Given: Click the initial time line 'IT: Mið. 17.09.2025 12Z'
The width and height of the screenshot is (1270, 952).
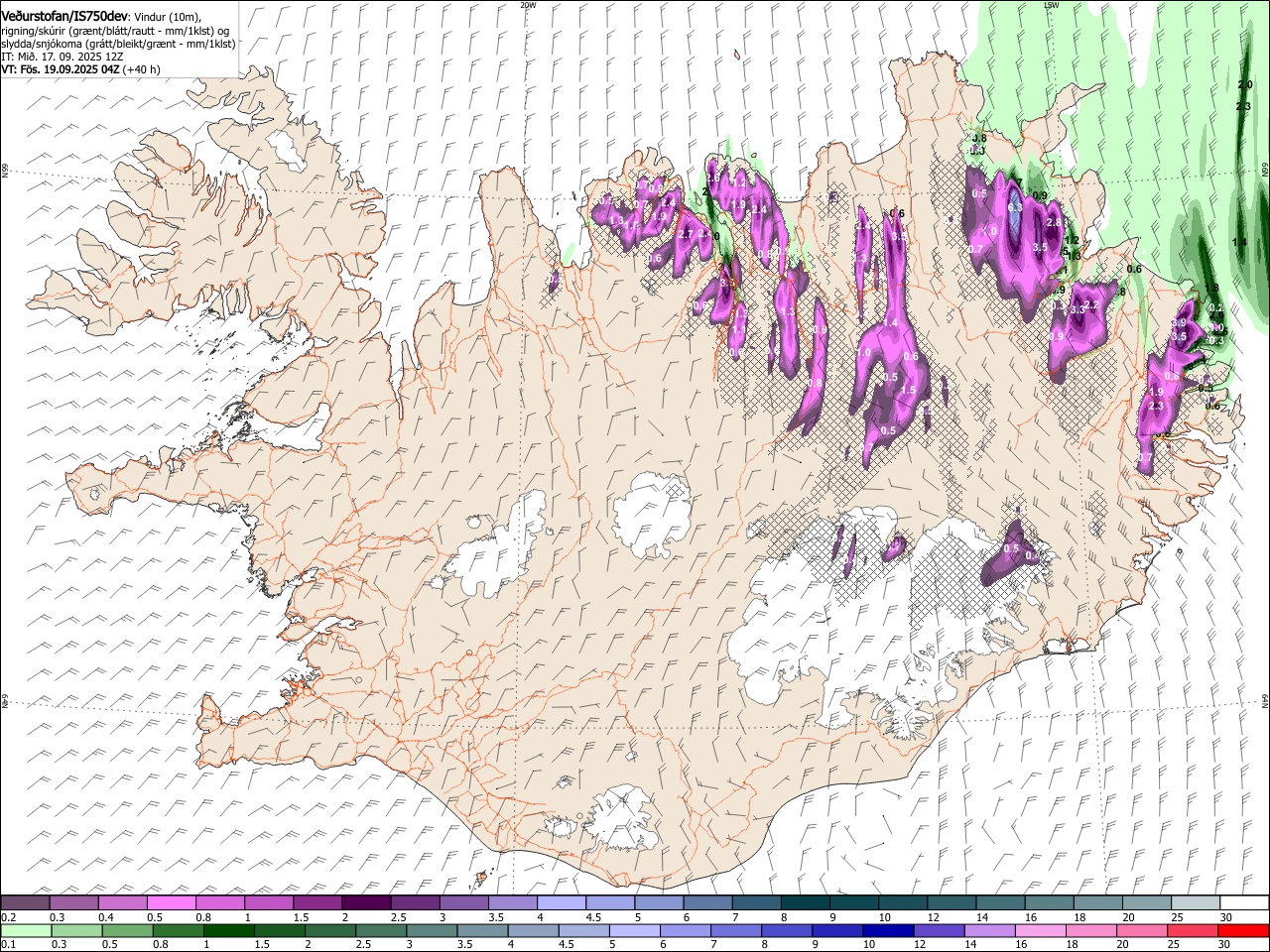Looking at the screenshot, I should point(62,57).
